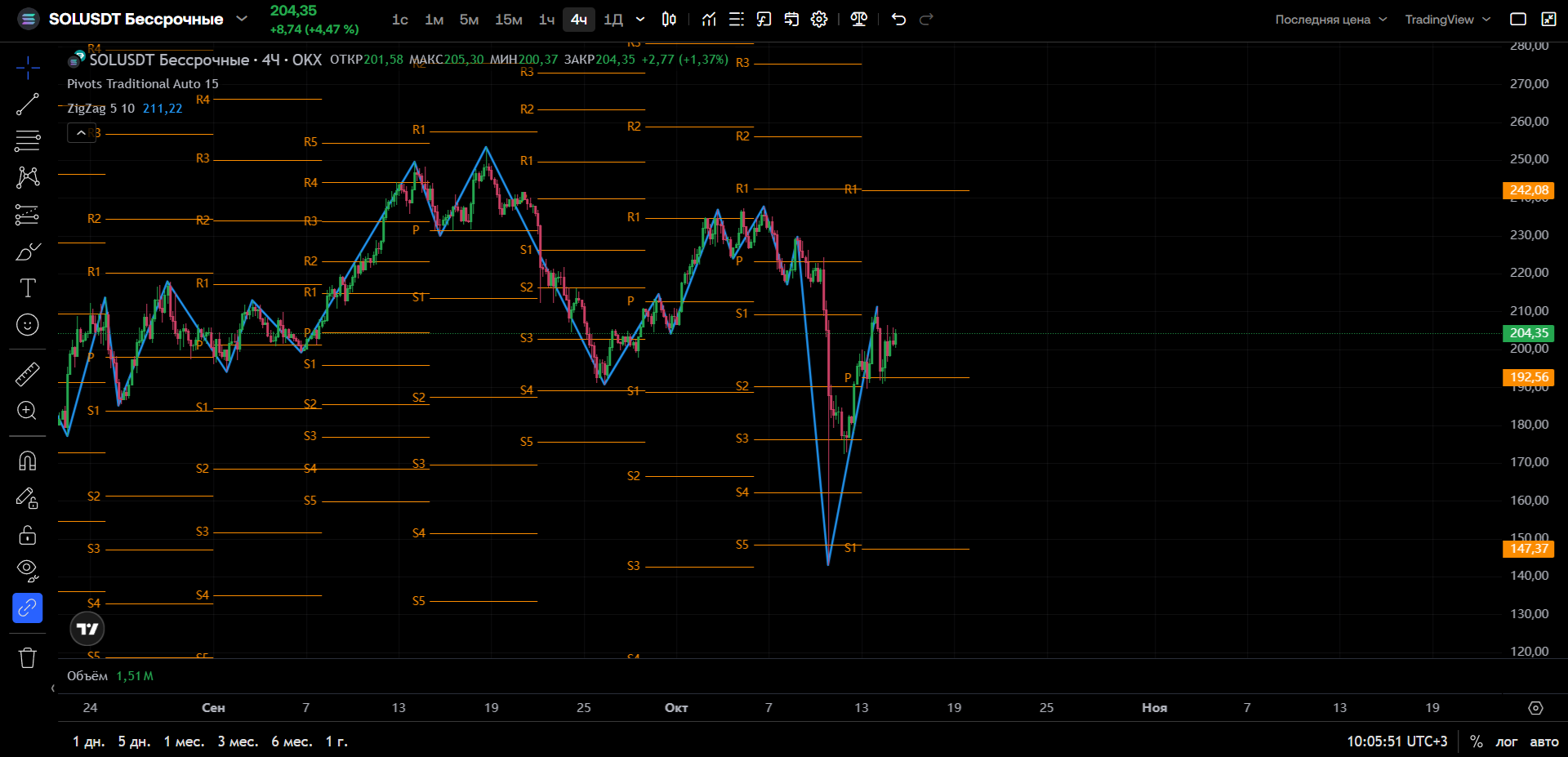
Task: Open the Fibonacci retracement tools
Action: [x=28, y=140]
